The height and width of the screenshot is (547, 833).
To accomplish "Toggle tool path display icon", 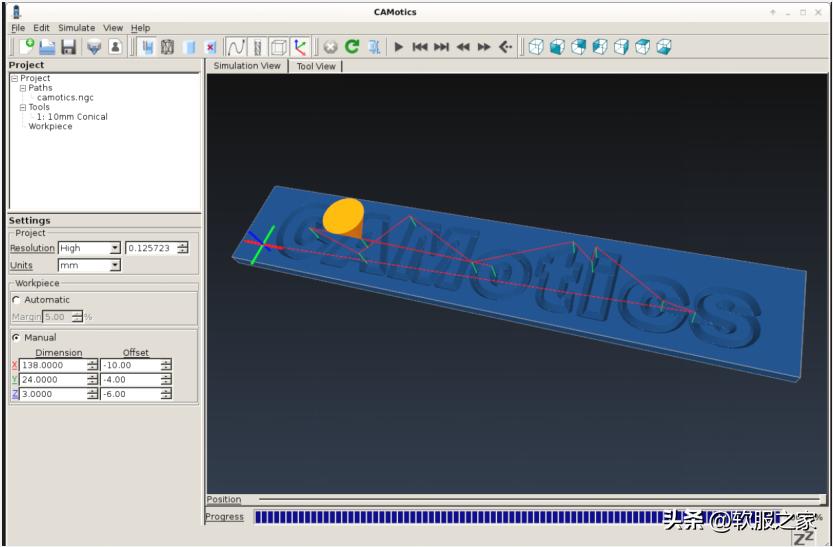I will (x=236, y=47).
